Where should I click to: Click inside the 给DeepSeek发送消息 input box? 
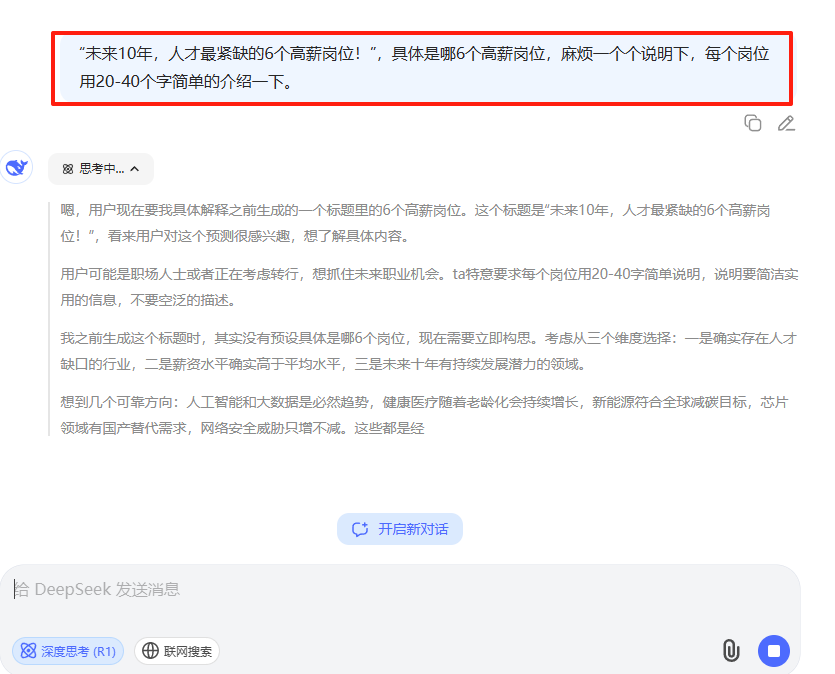coord(300,589)
